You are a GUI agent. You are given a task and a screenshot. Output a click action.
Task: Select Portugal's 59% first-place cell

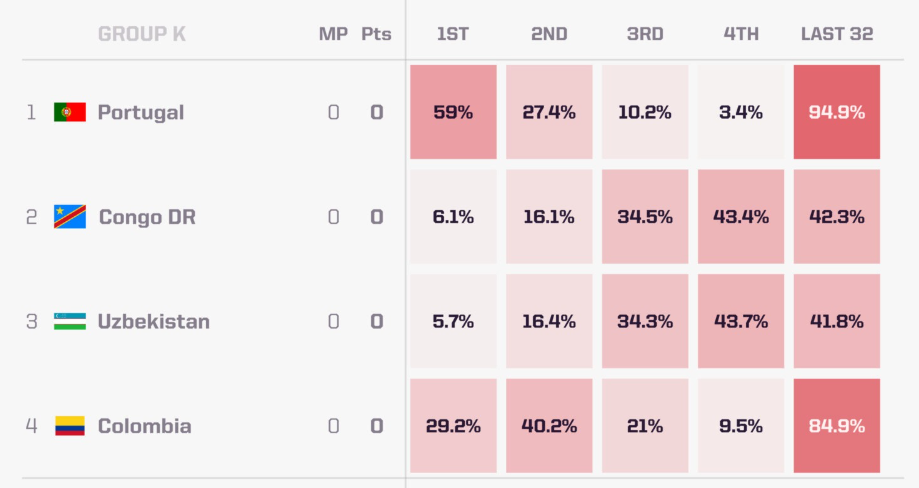[453, 112]
